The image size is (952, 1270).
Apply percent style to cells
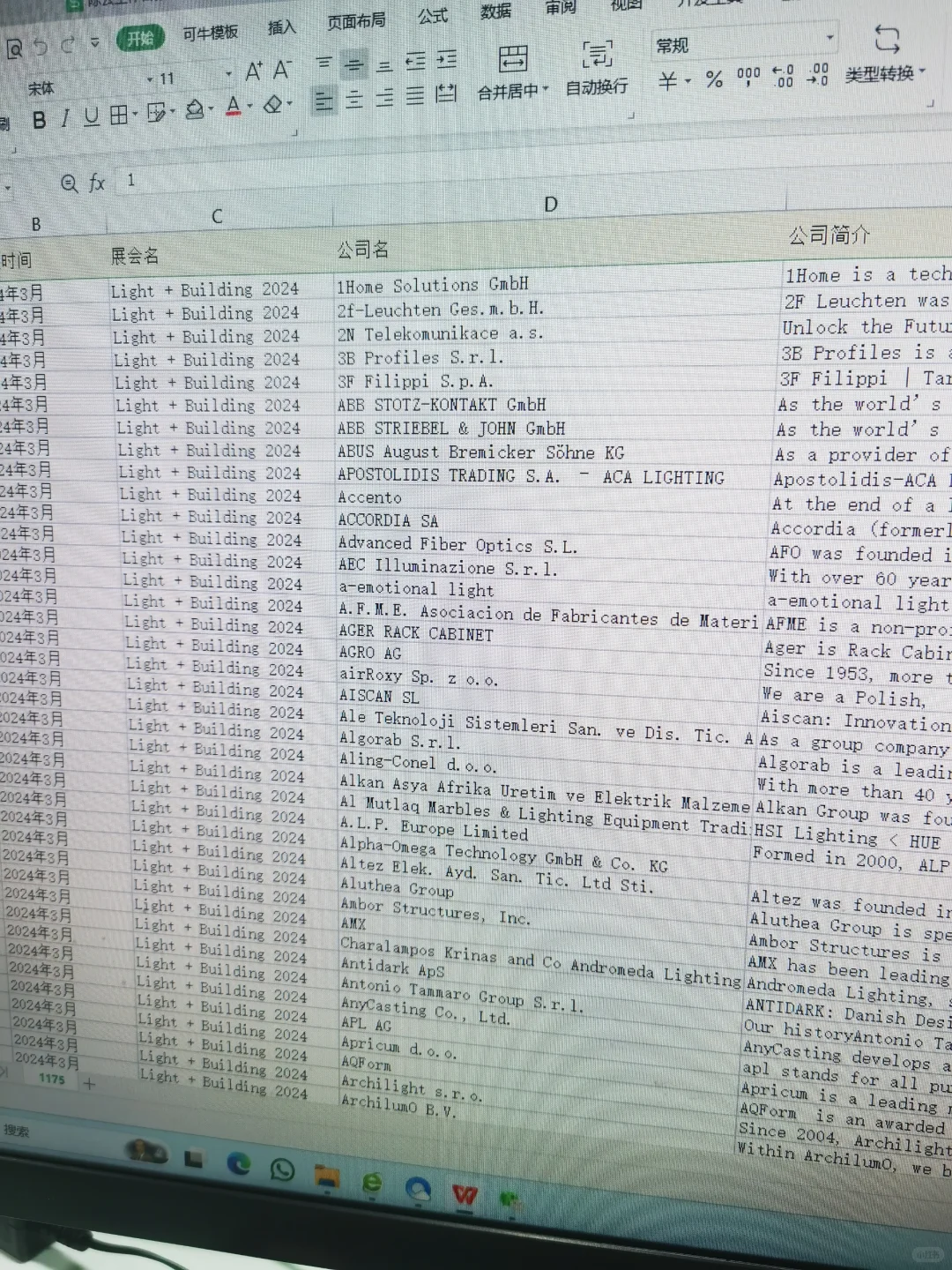coord(714,79)
